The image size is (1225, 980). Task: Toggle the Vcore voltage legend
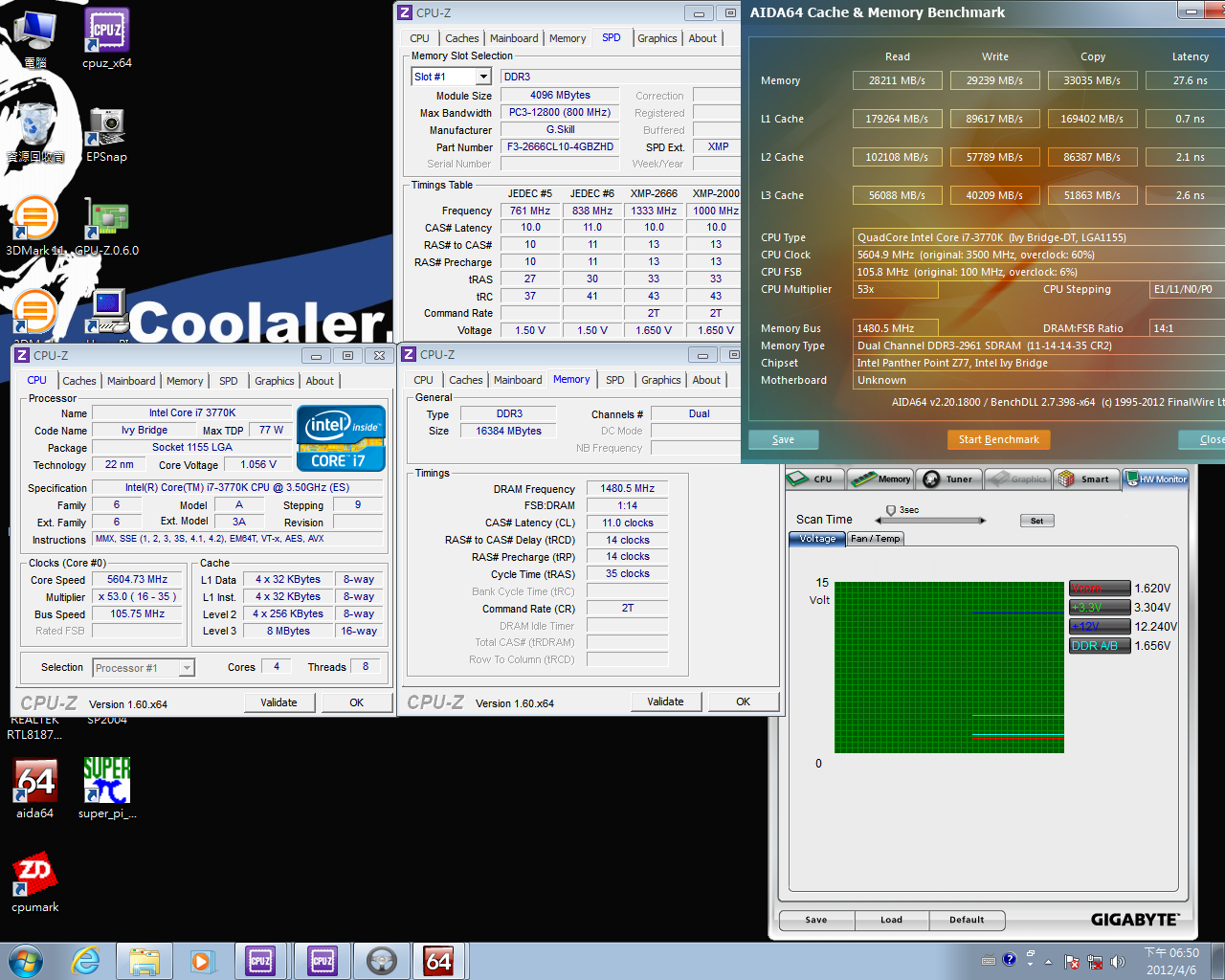[1100, 589]
